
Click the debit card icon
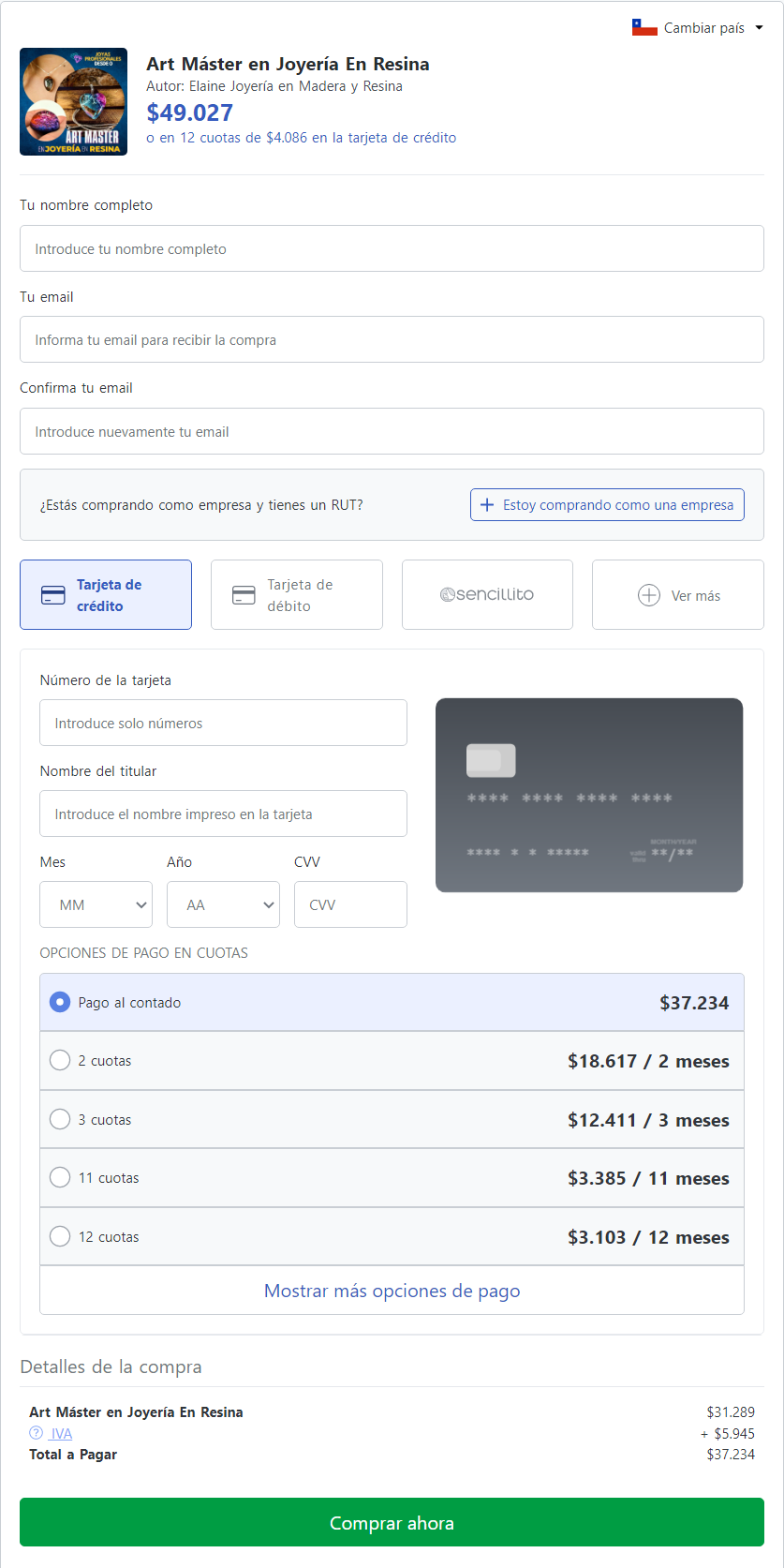click(x=244, y=595)
